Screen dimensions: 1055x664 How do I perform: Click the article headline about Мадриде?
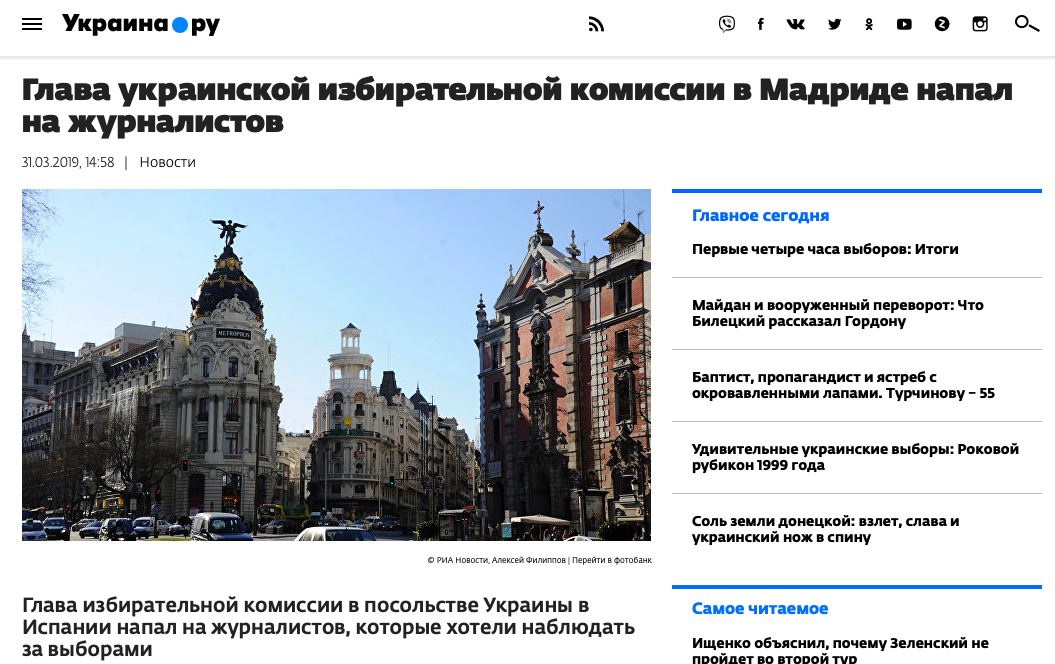517,106
